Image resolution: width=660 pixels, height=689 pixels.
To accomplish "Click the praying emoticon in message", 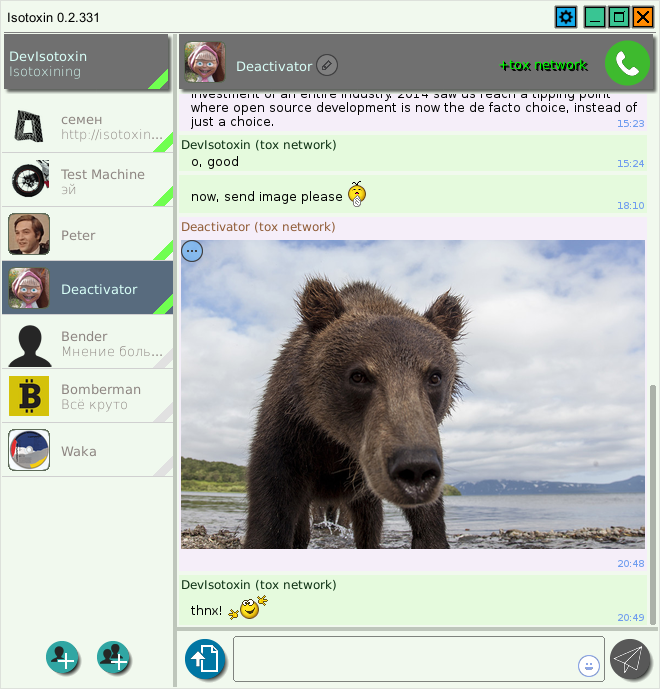I will click(357, 194).
